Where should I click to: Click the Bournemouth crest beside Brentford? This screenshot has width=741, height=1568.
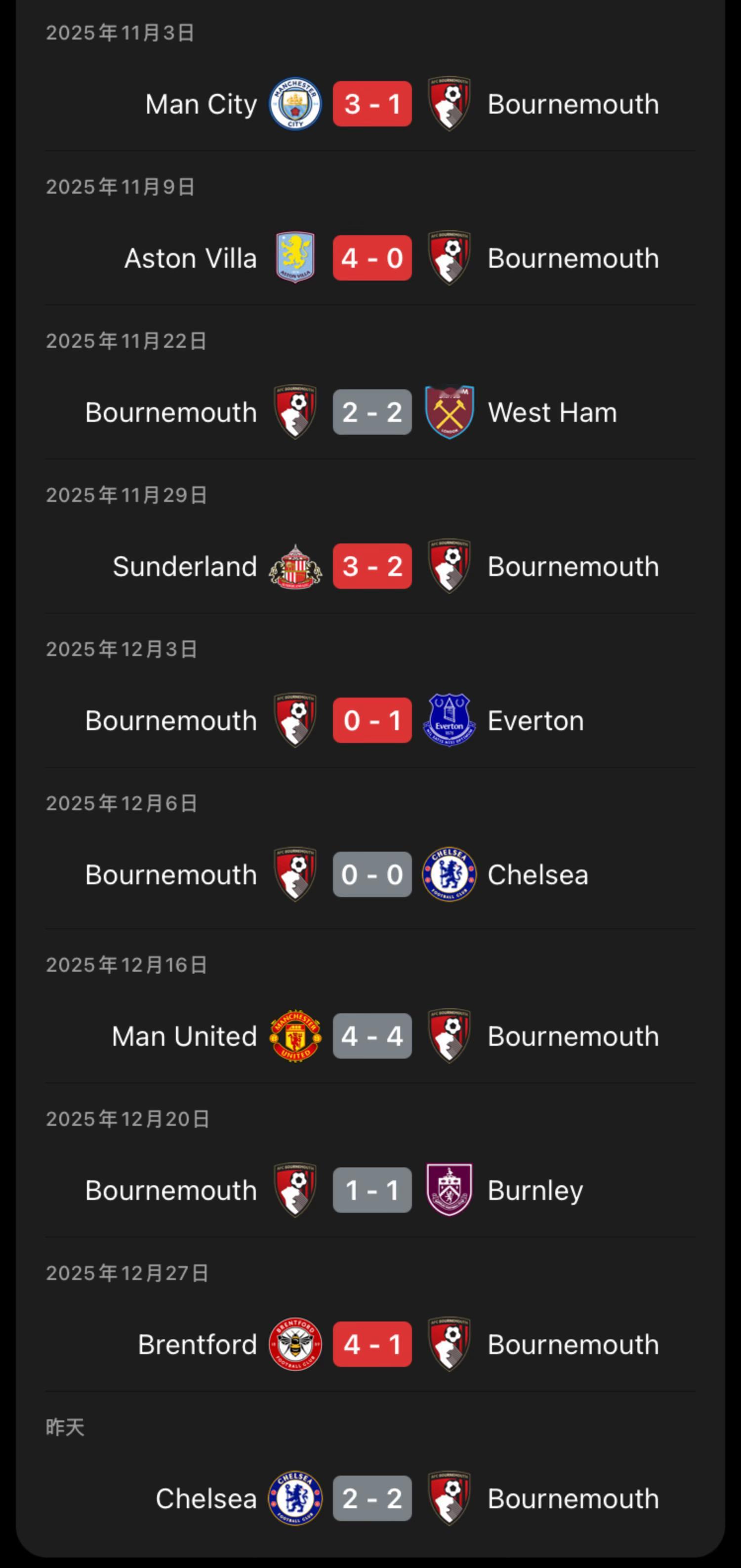(450, 1344)
